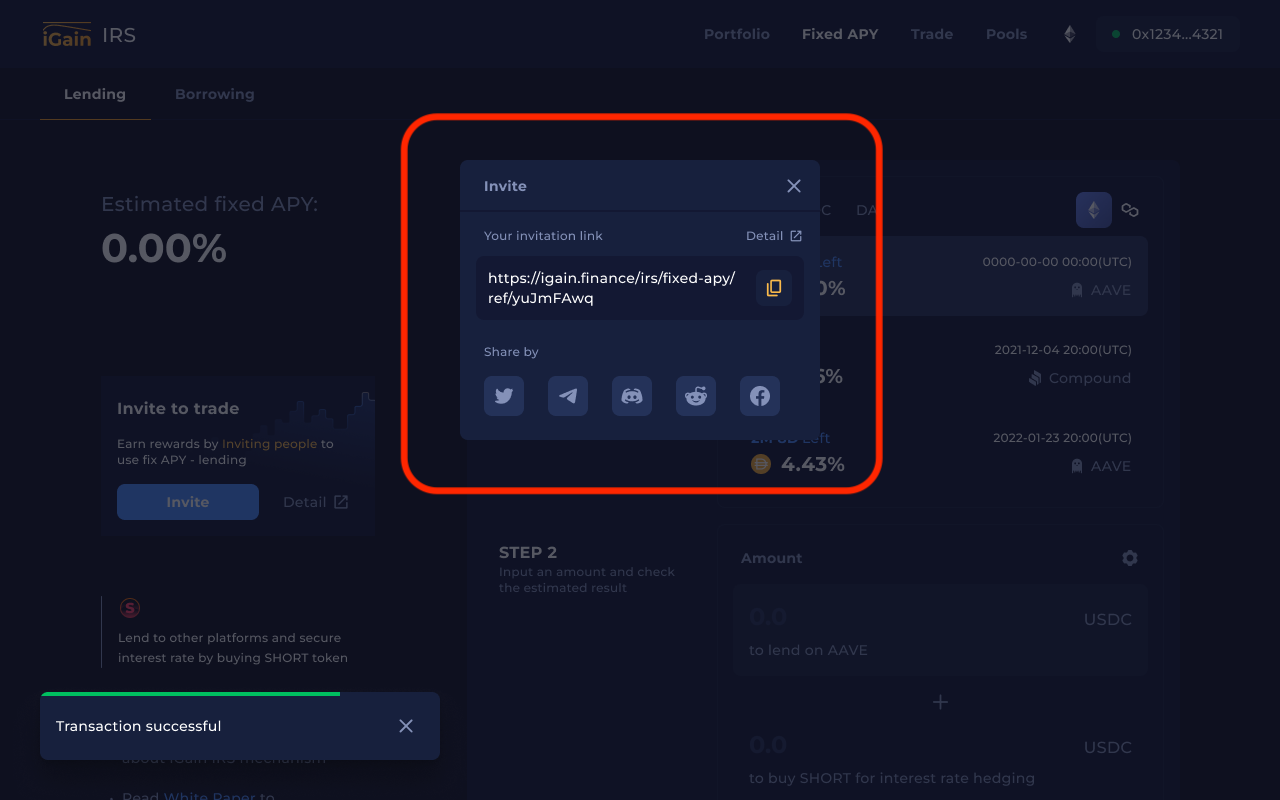
Task: Click the 4.43% rate value
Action: click(813, 464)
